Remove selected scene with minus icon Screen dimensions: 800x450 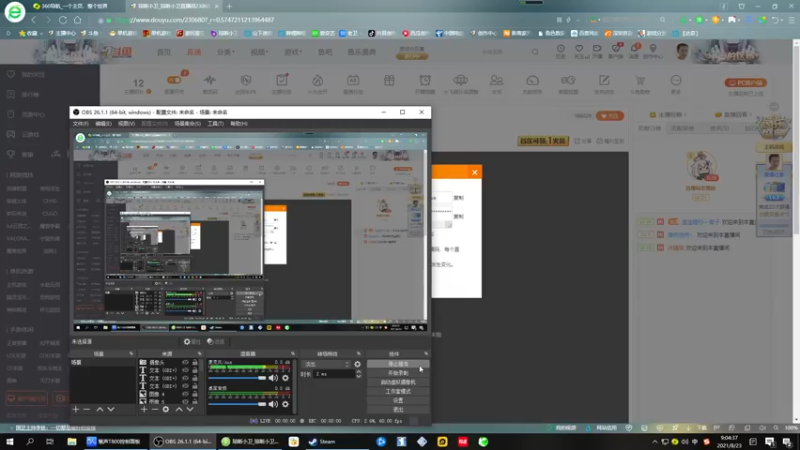87,409
